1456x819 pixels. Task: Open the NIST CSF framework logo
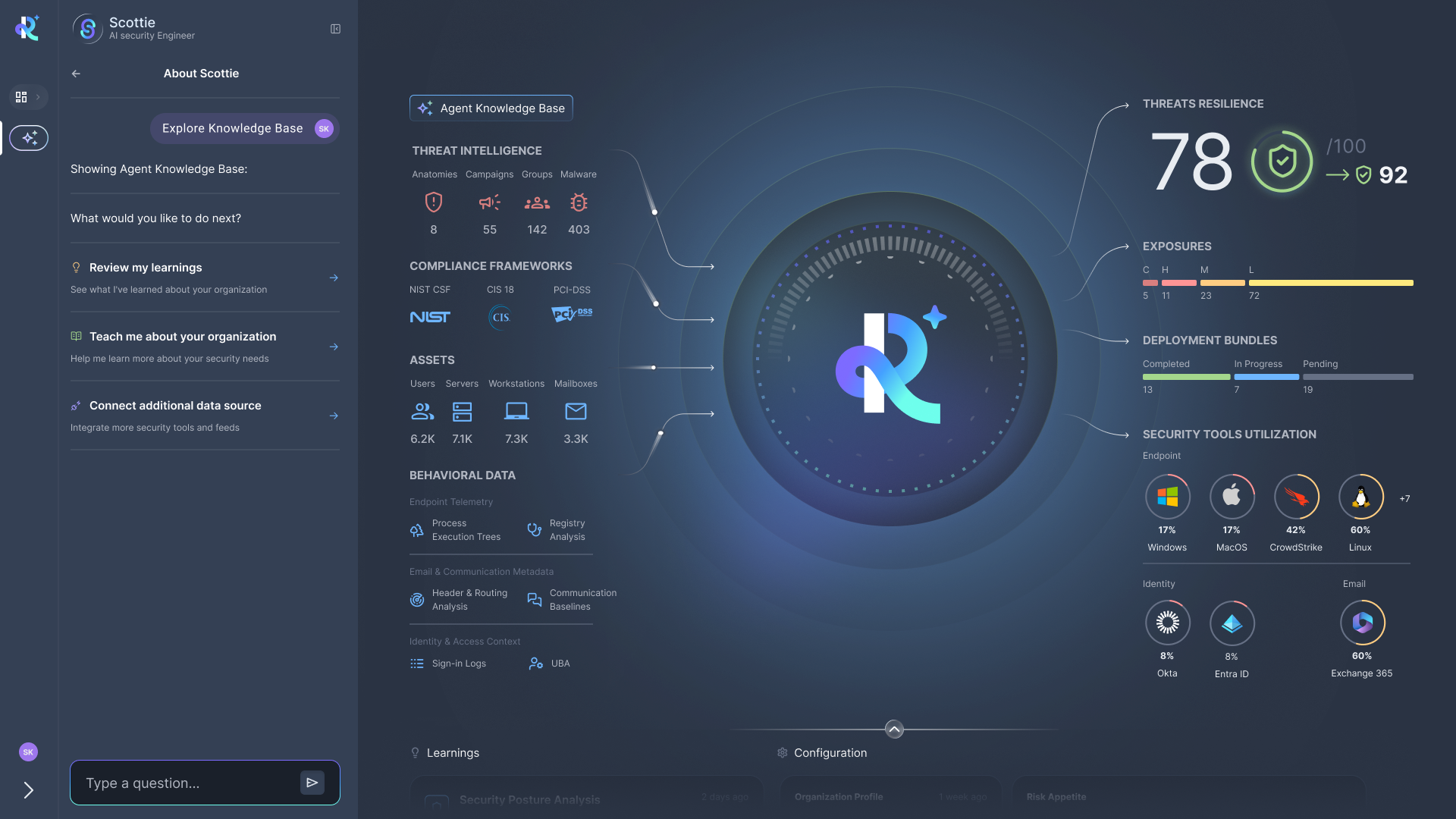pyautogui.click(x=430, y=317)
